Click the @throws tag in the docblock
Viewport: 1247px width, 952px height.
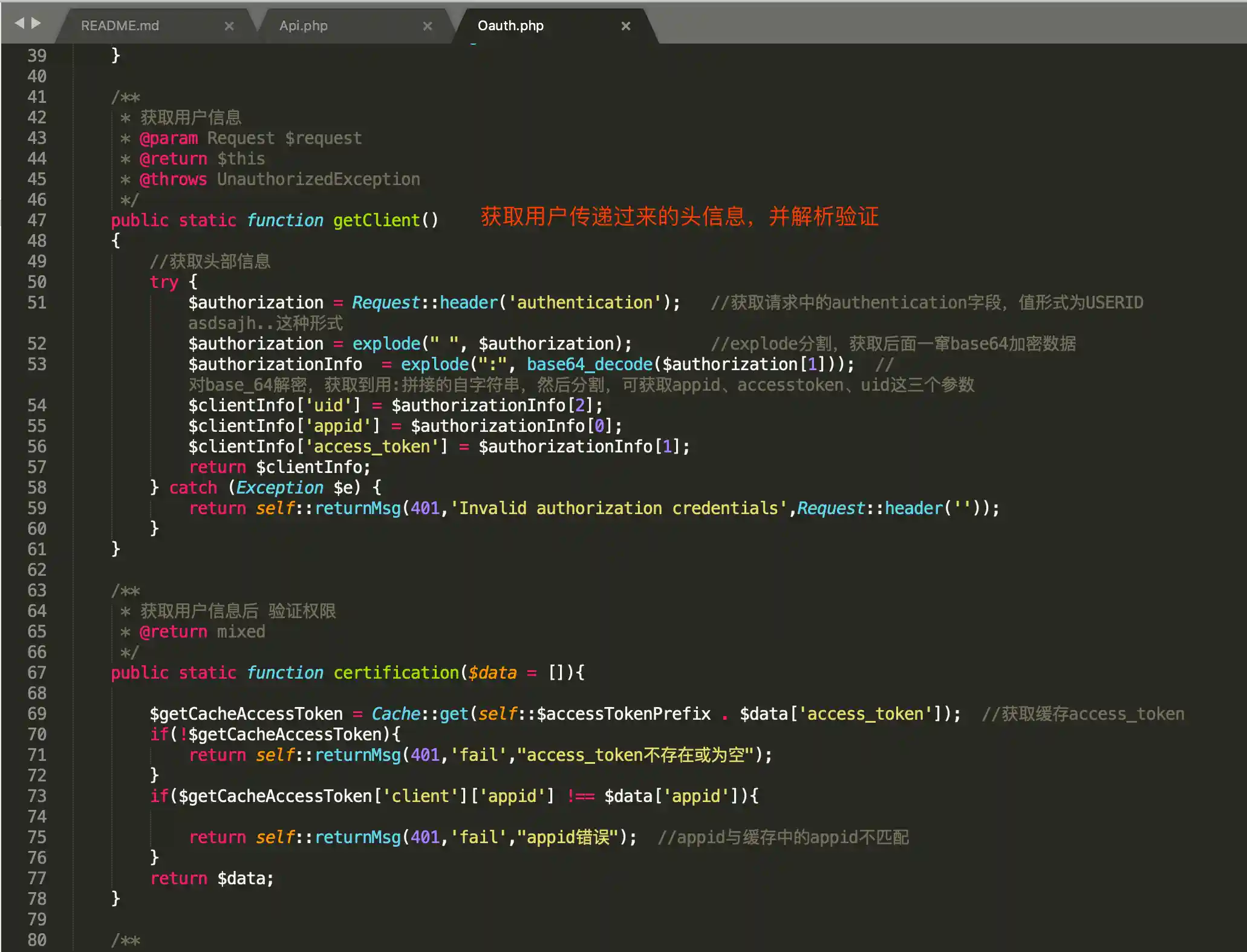[173, 179]
